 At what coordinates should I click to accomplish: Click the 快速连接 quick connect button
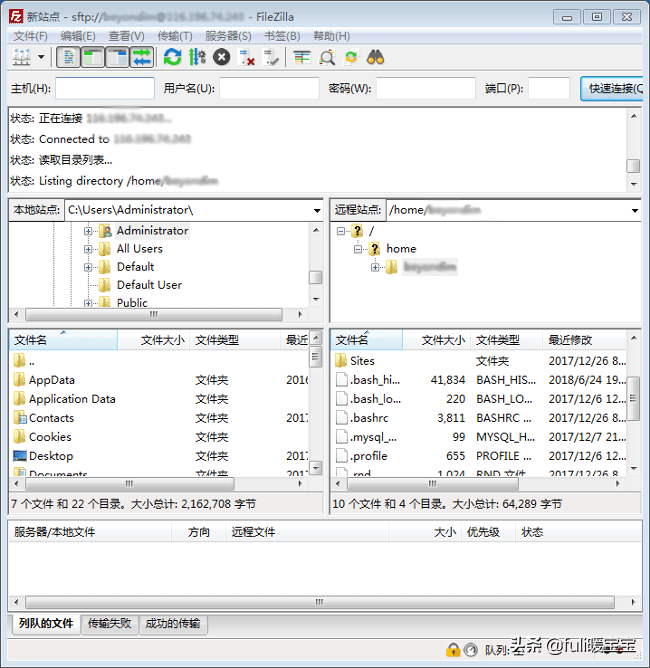tap(613, 88)
